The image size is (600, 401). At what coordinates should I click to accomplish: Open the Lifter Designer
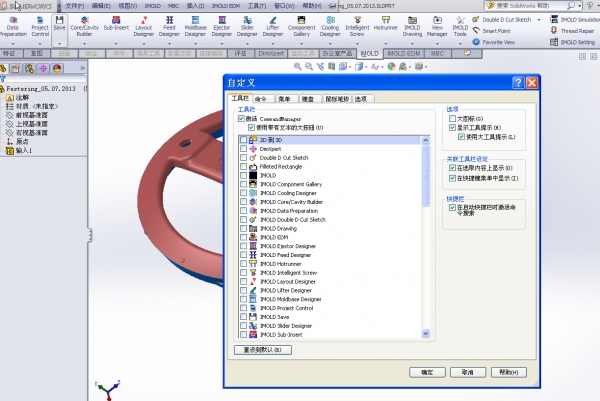(272, 26)
